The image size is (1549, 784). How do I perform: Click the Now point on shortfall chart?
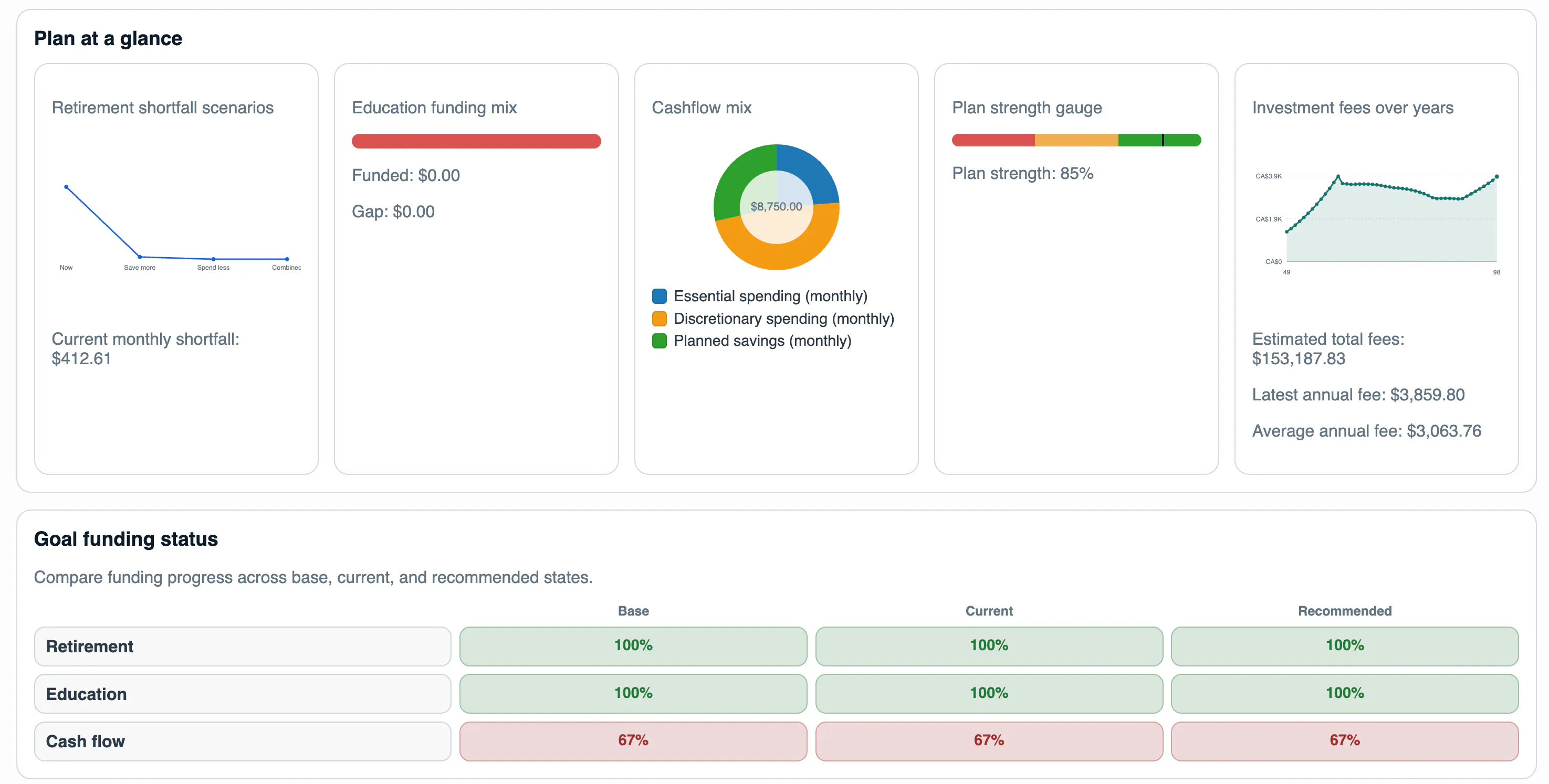[66, 187]
